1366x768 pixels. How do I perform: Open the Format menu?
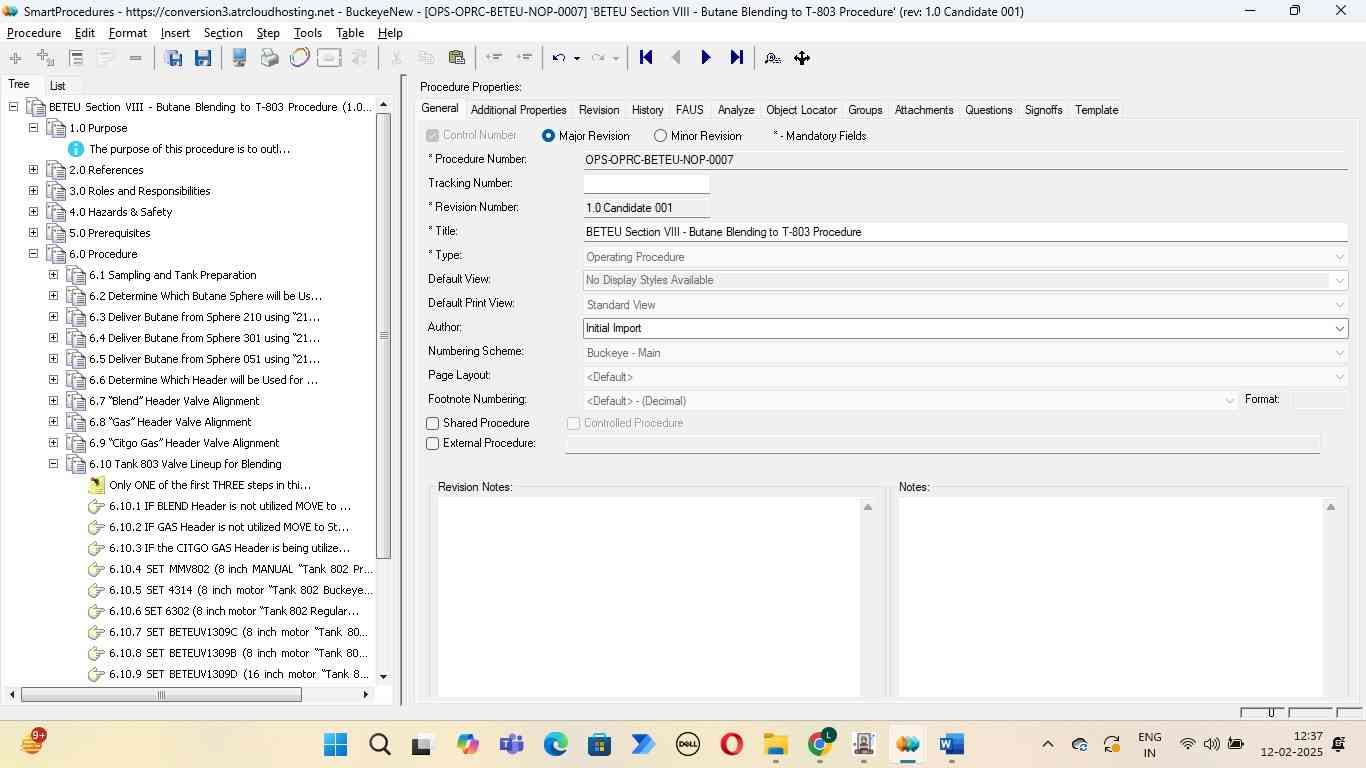(128, 33)
